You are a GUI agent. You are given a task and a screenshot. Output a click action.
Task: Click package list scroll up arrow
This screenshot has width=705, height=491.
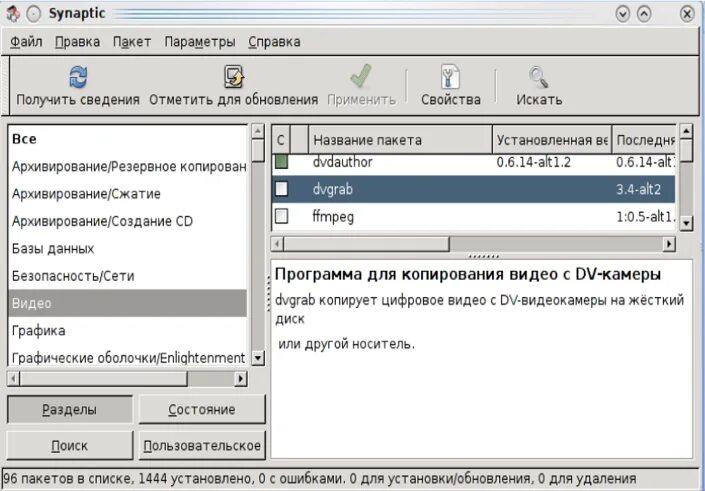coord(686,131)
